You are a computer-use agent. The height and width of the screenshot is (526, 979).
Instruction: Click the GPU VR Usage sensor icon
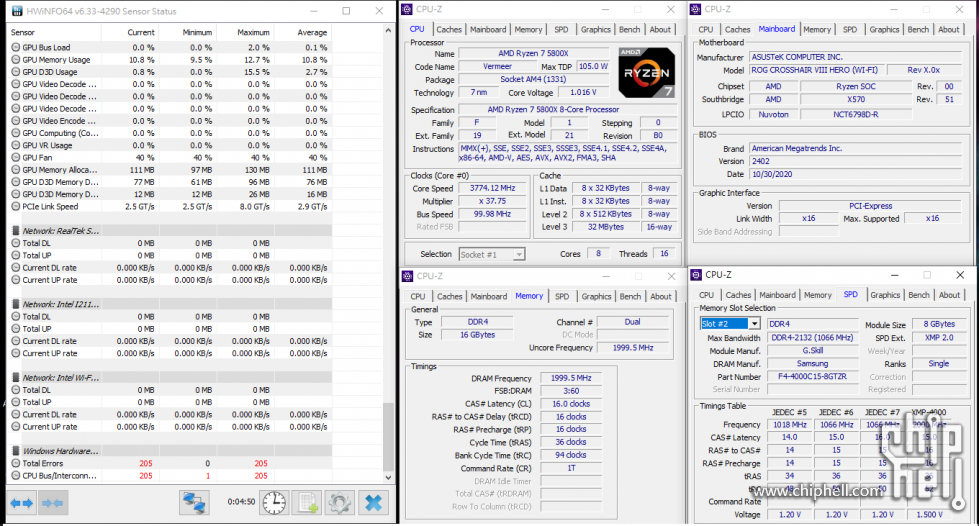[x=16, y=146]
